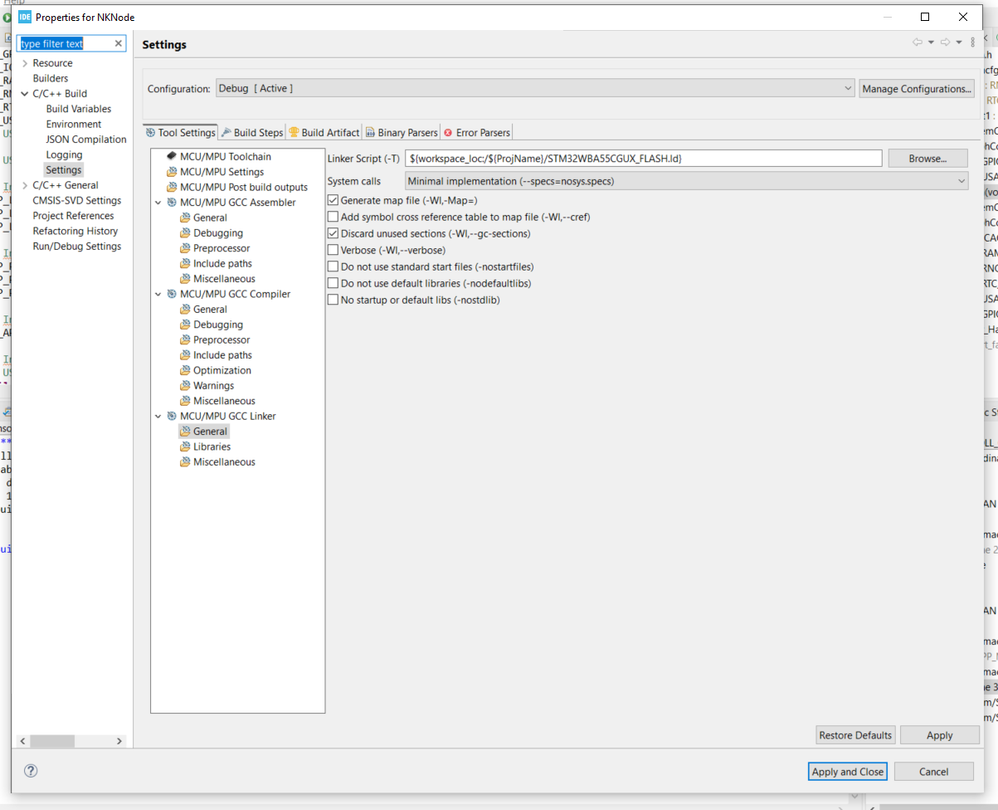Select Run/Debug Settings in sidebar
The width and height of the screenshot is (998, 810).
click(77, 246)
